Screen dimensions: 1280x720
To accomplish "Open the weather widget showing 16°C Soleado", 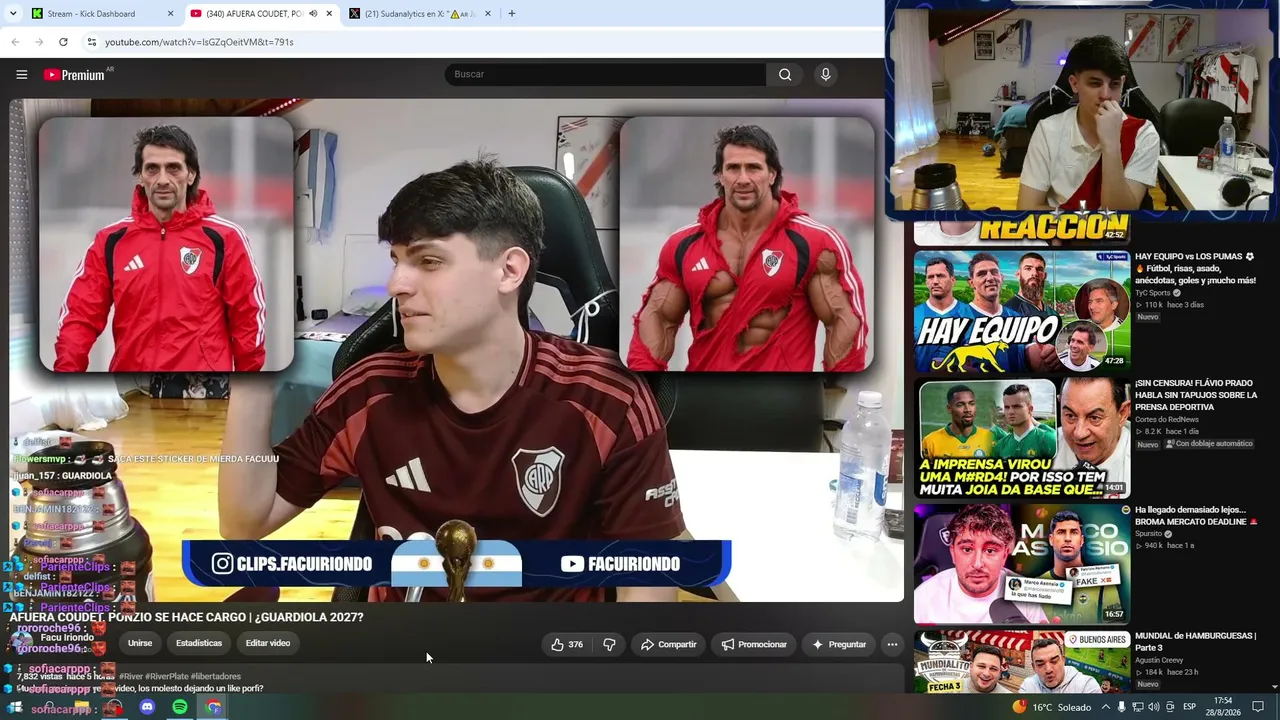I will (x=1052, y=707).
